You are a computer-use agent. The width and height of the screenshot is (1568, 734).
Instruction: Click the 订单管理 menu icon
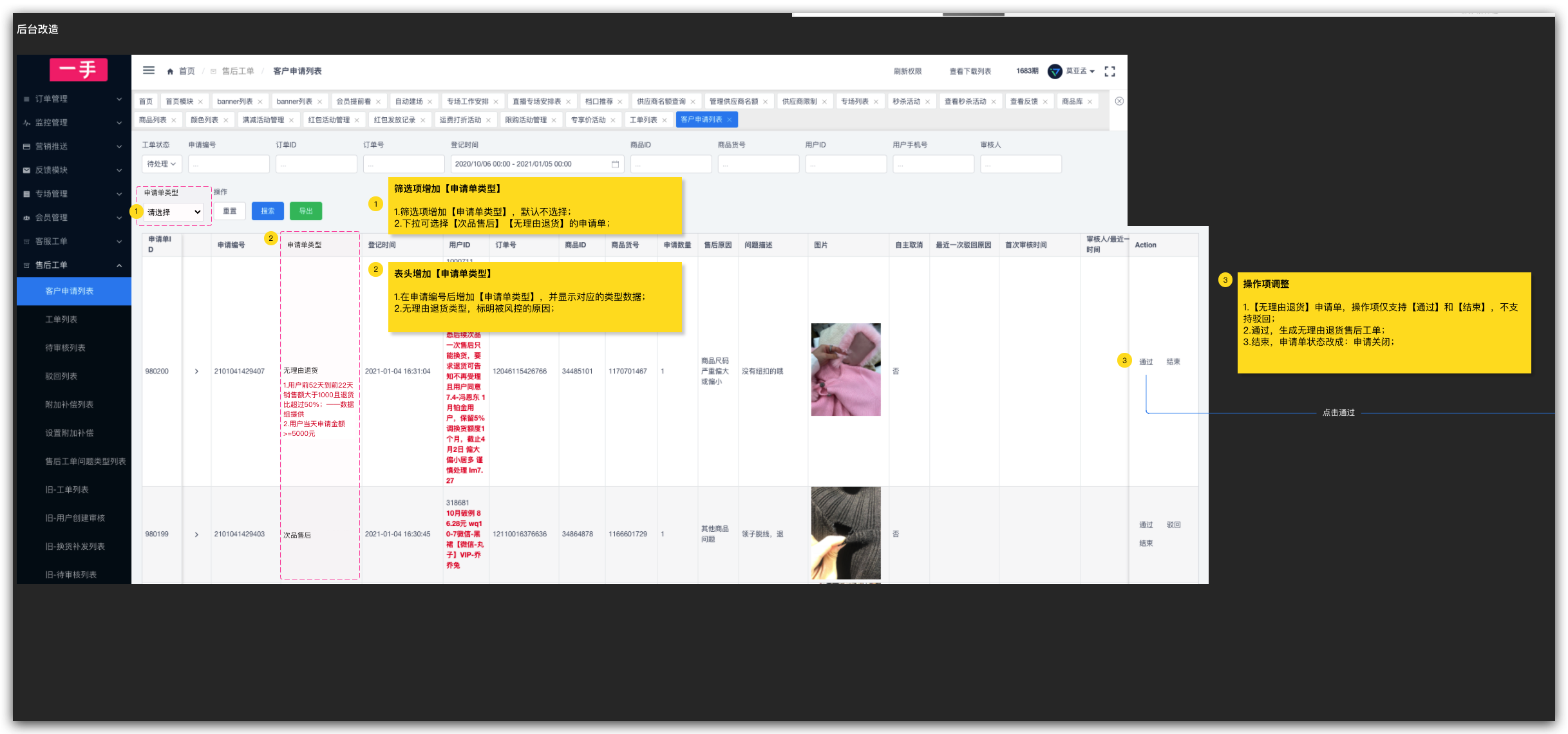coord(26,99)
